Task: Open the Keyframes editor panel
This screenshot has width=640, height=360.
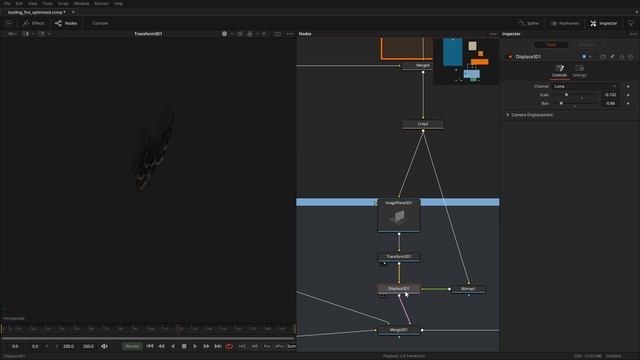Action: (565, 23)
